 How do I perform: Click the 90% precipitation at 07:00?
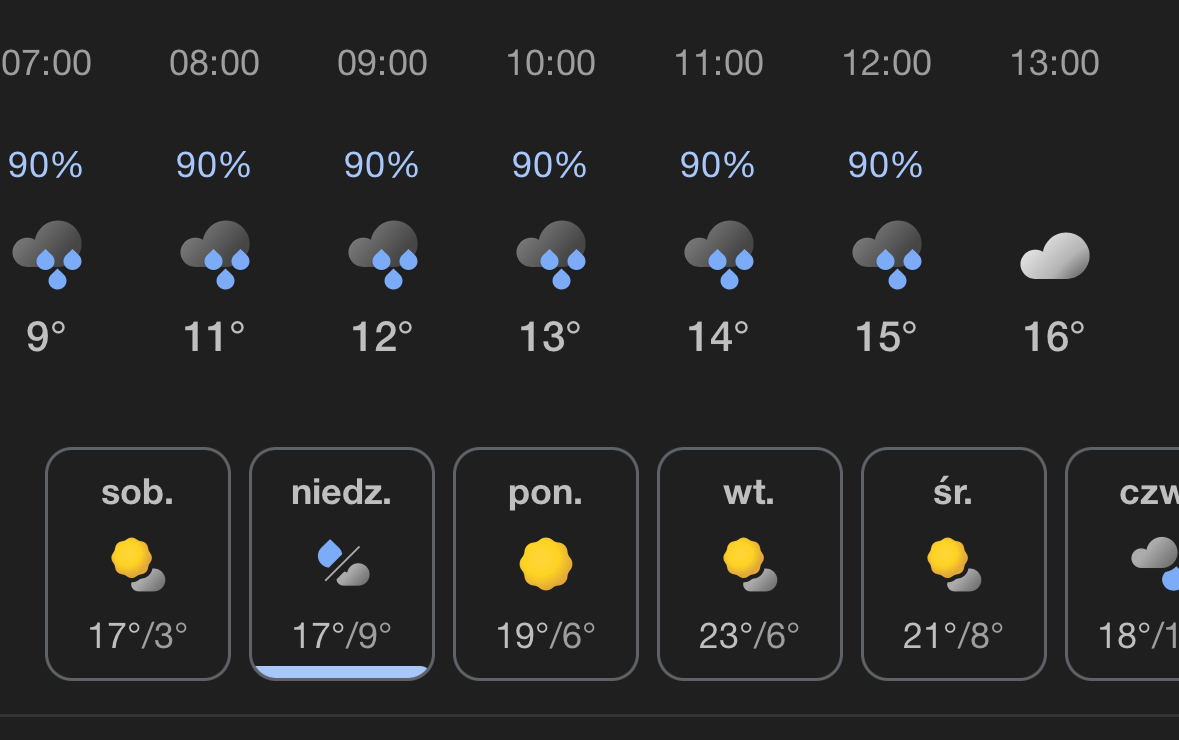point(45,165)
